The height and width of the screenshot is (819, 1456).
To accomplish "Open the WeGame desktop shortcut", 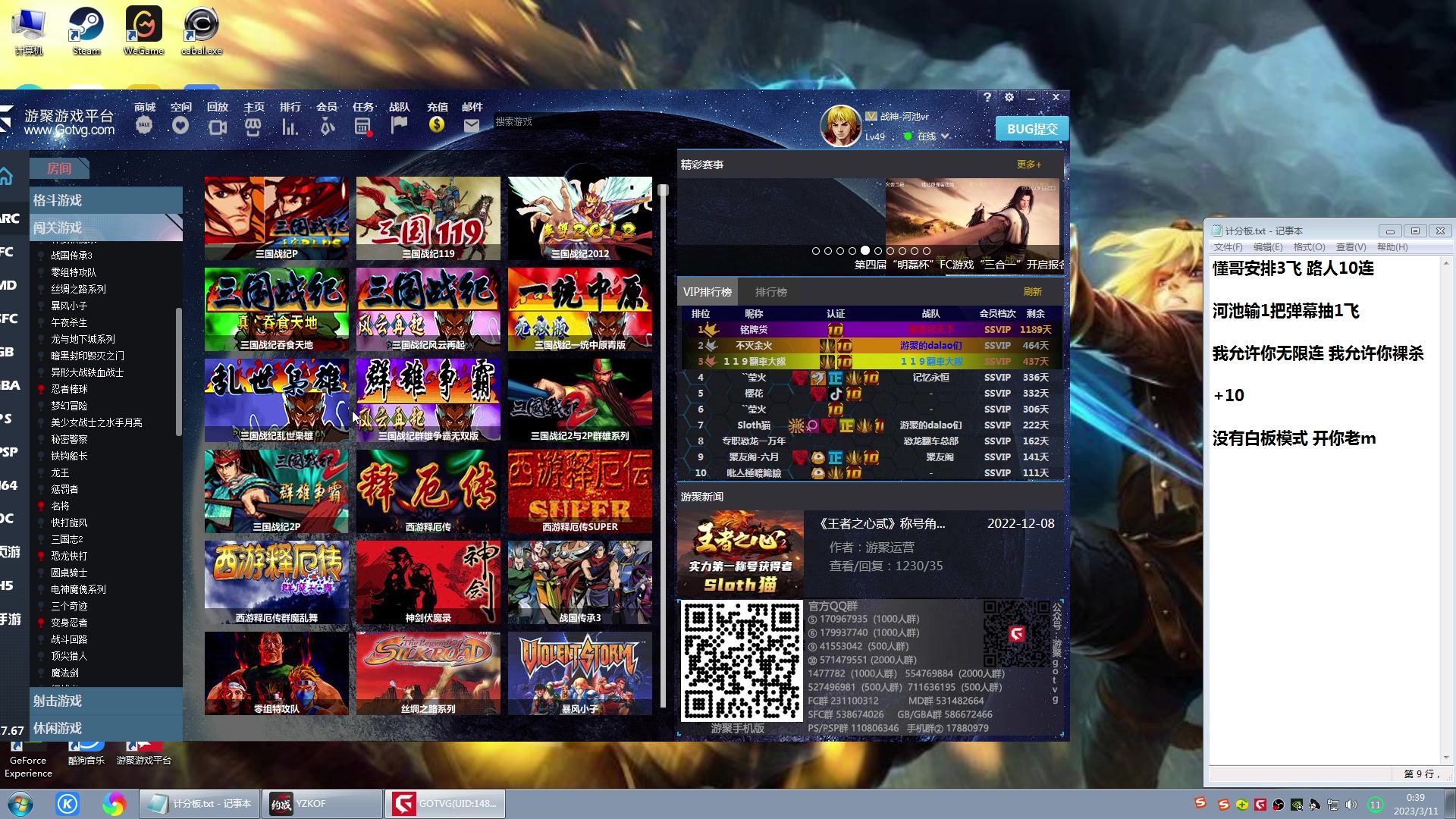I will (143, 31).
